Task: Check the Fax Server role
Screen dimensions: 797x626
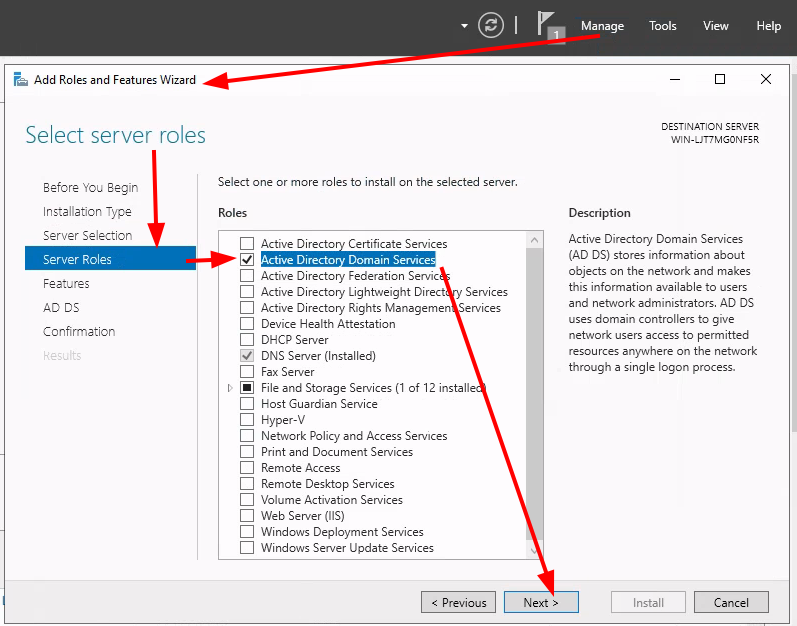Action: tap(247, 371)
